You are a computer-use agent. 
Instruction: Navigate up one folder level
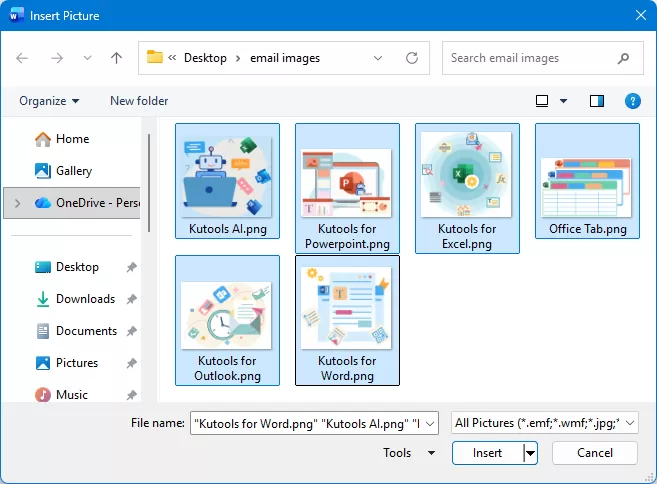point(116,58)
